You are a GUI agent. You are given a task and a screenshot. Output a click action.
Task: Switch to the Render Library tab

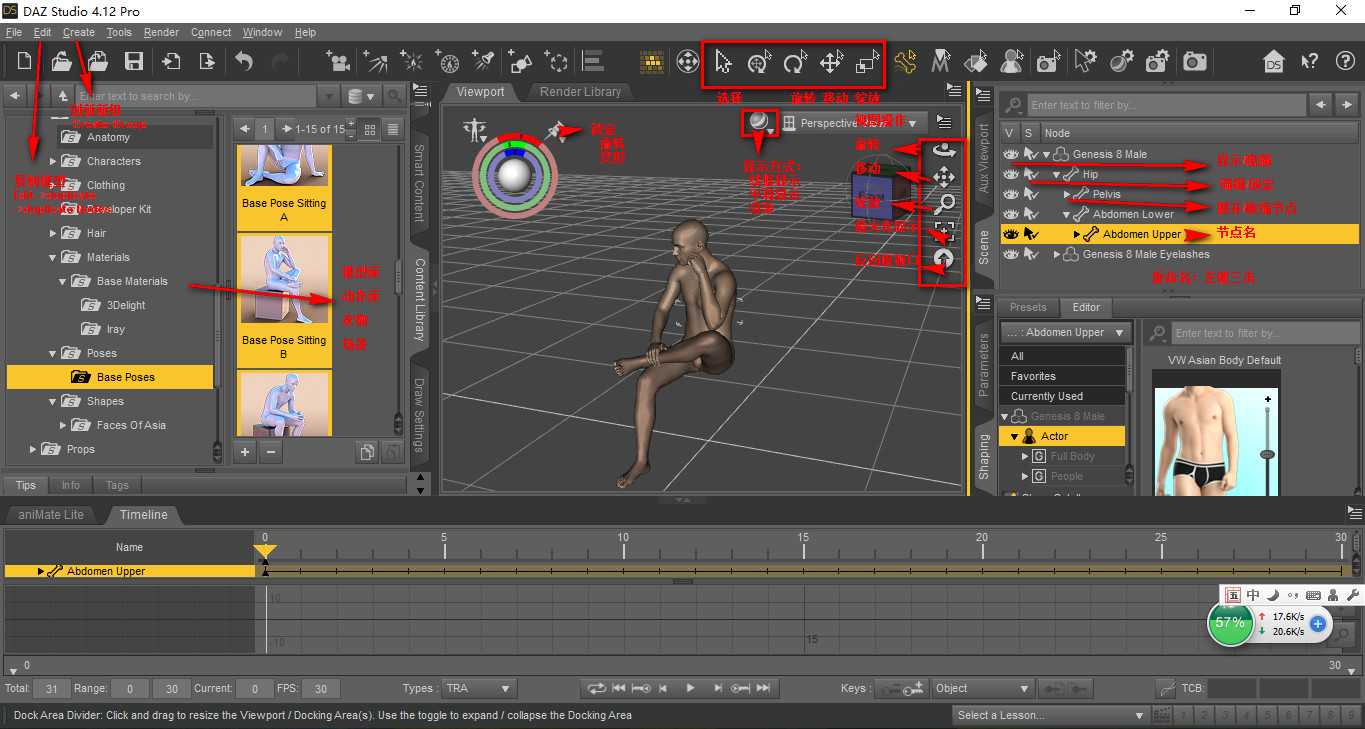click(x=580, y=92)
